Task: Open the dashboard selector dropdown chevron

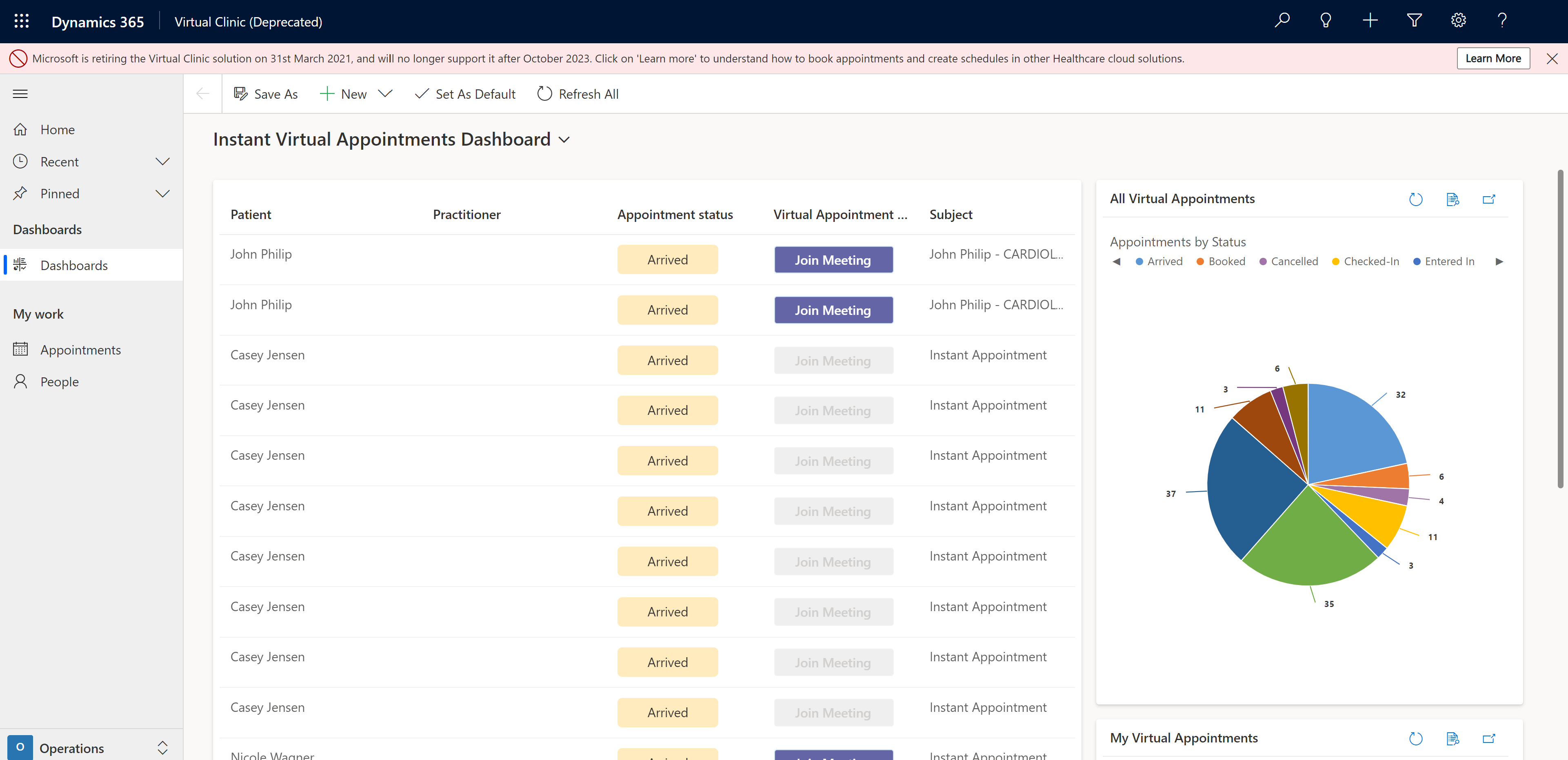Action: 564,140
